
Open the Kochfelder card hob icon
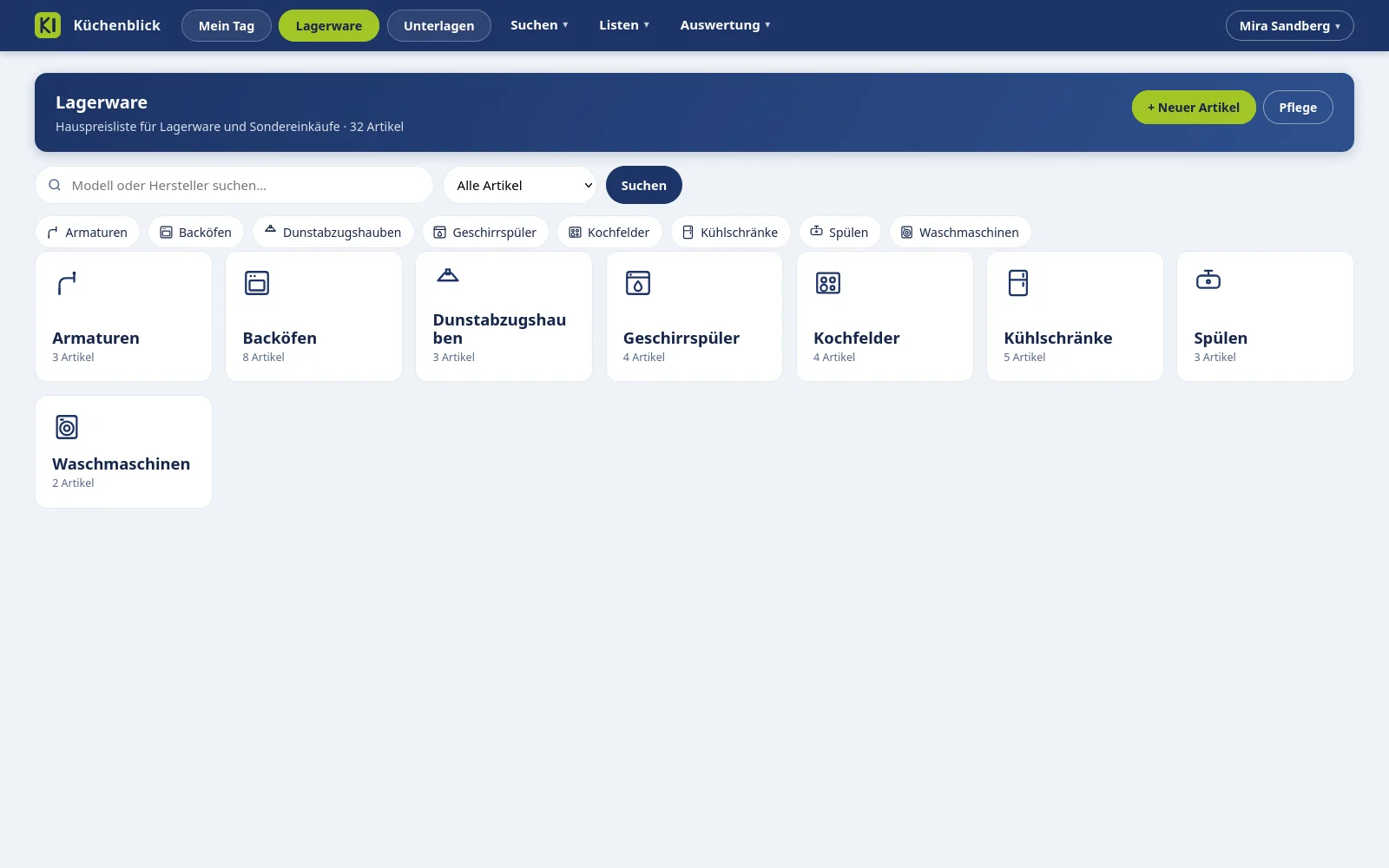[828, 283]
